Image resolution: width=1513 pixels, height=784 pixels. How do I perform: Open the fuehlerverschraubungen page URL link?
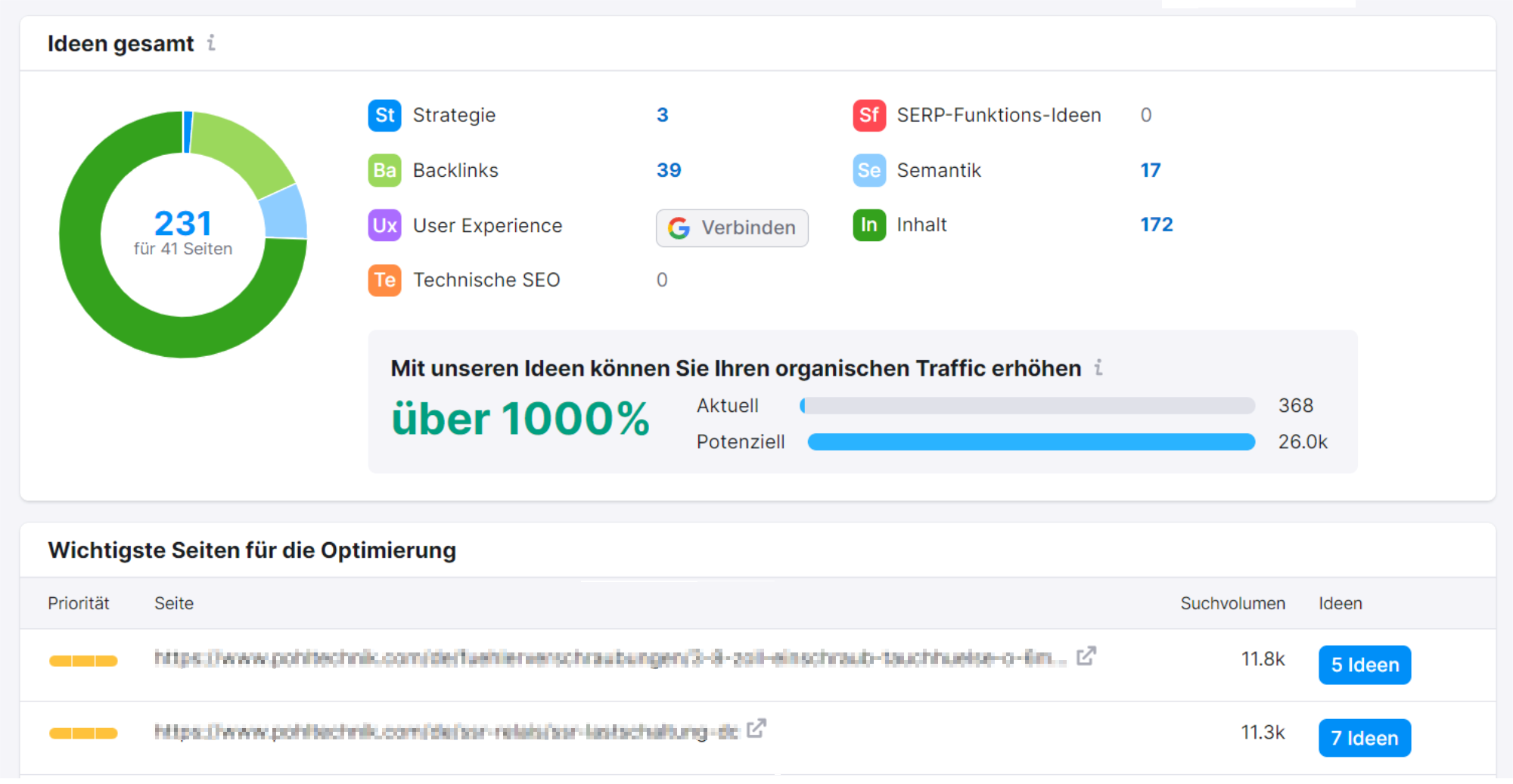(x=610, y=658)
